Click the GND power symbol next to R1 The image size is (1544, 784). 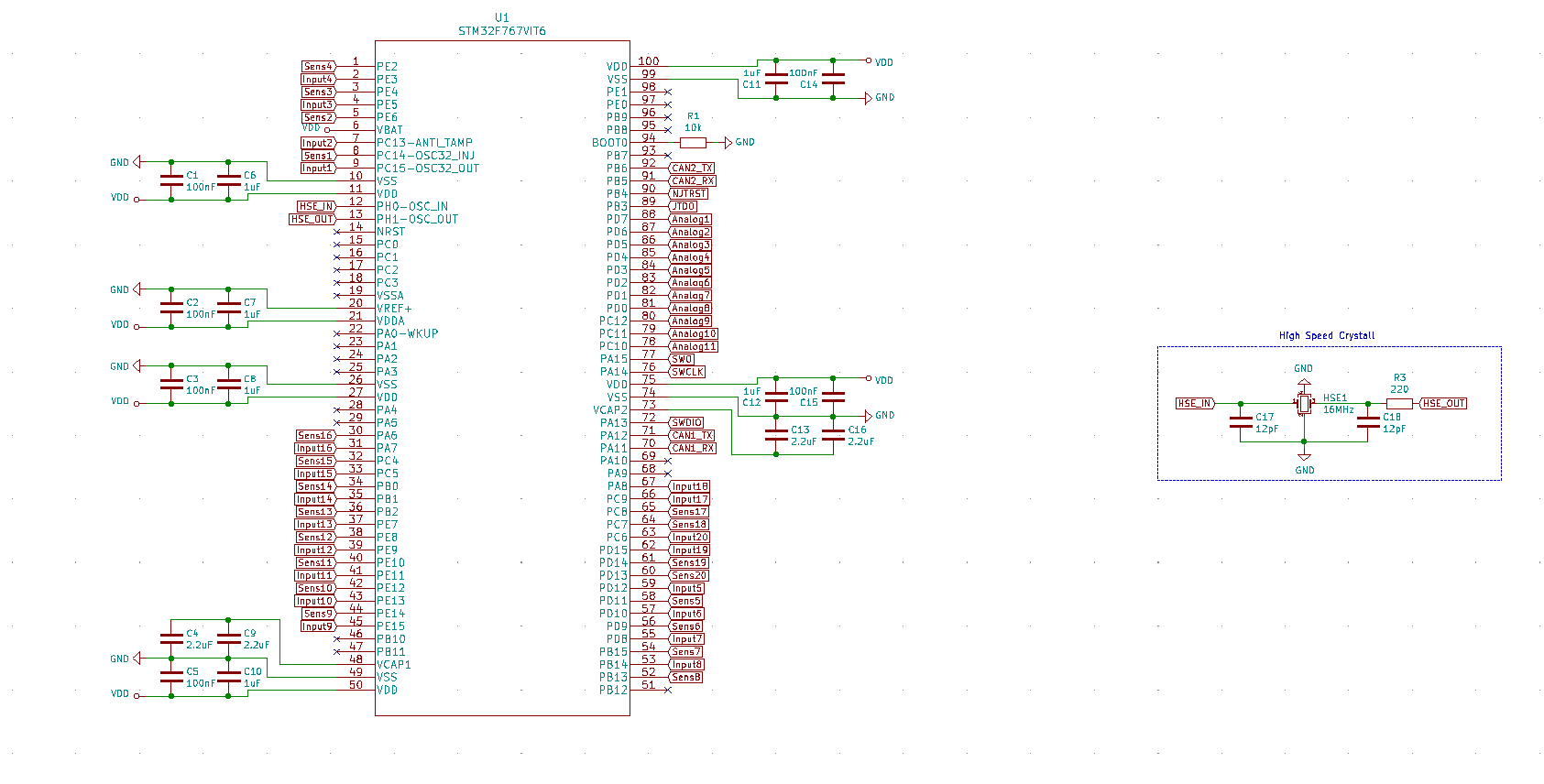(739, 143)
